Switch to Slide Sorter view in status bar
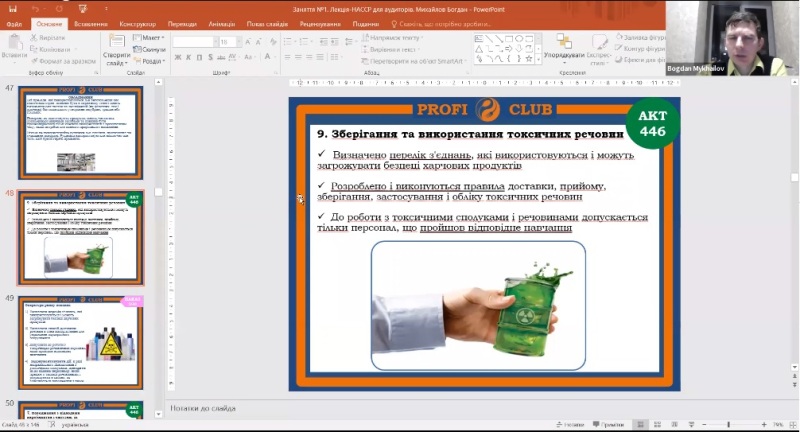Viewport: 800px width, 432px height. (x=657, y=424)
